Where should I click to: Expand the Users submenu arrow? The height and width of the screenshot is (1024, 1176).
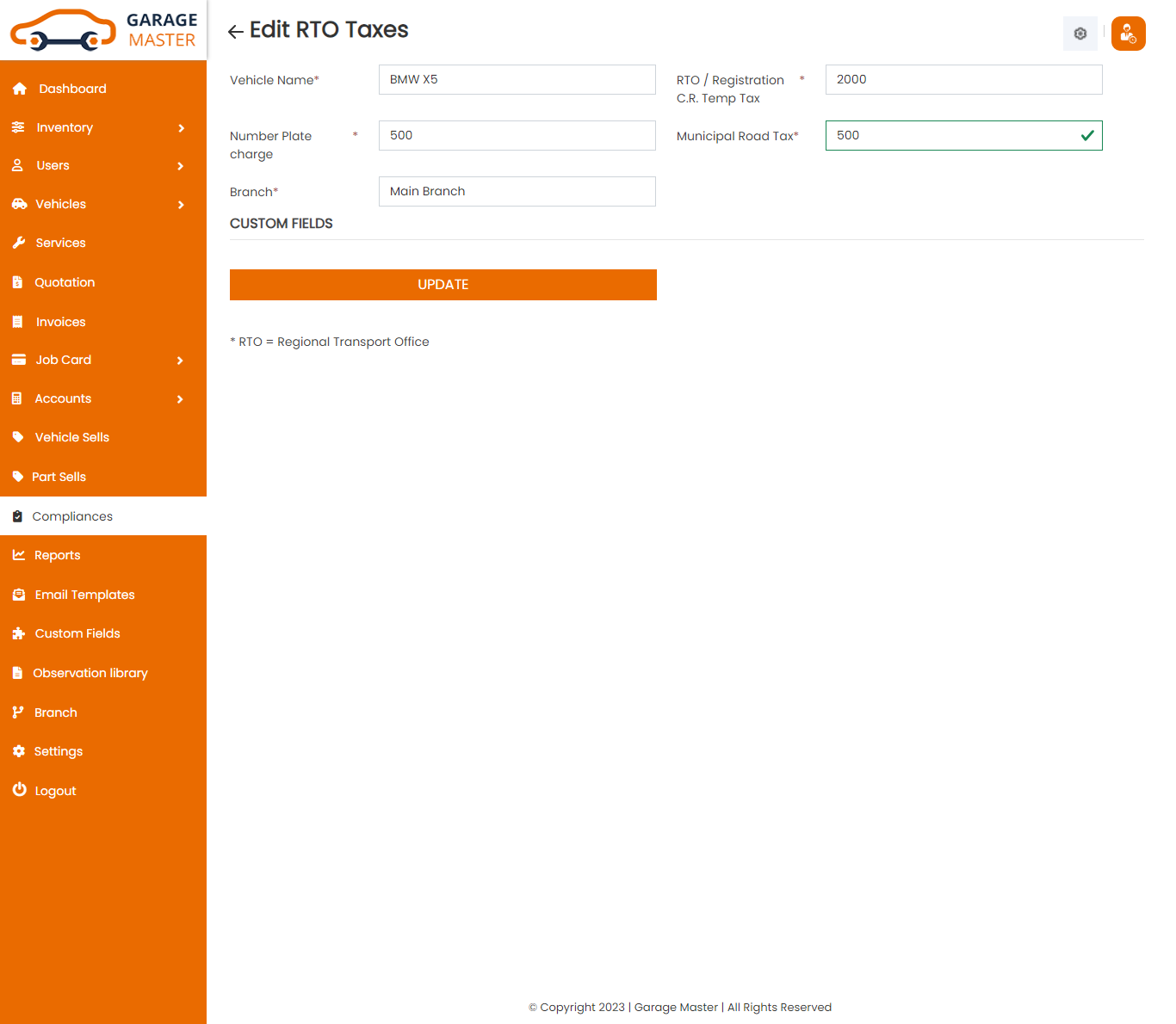[x=181, y=166]
